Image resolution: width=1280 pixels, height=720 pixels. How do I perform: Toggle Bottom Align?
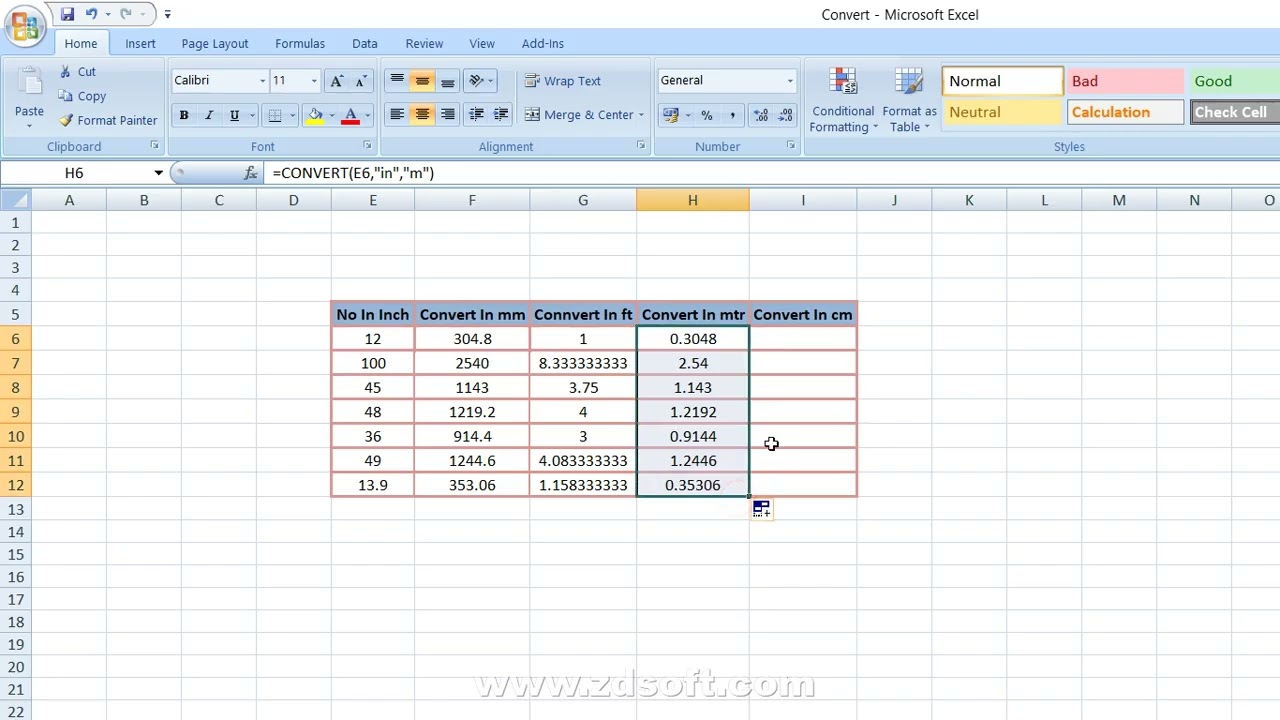click(x=447, y=81)
